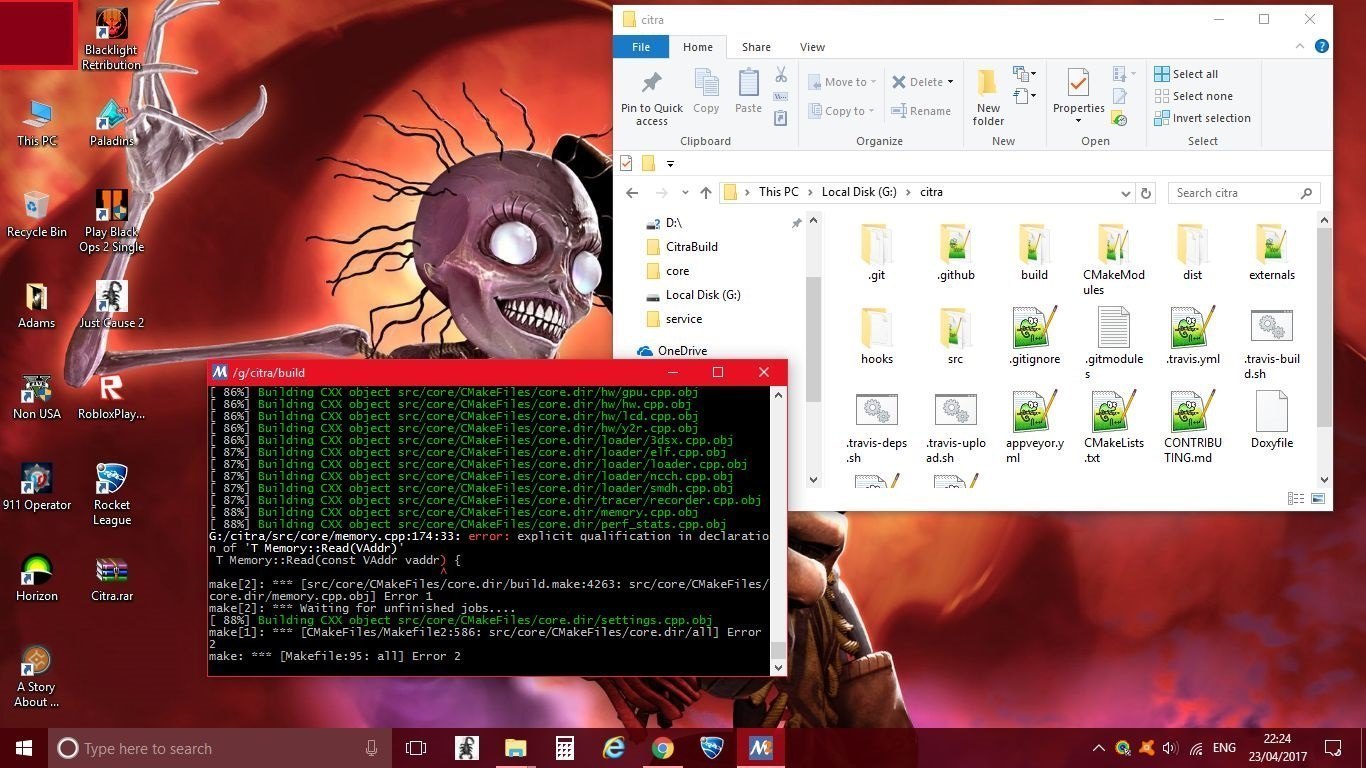The width and height of the screenshot is (1366, 768).
Task: Select the .travis-build.sh script file
Action: pos(1271,344)
